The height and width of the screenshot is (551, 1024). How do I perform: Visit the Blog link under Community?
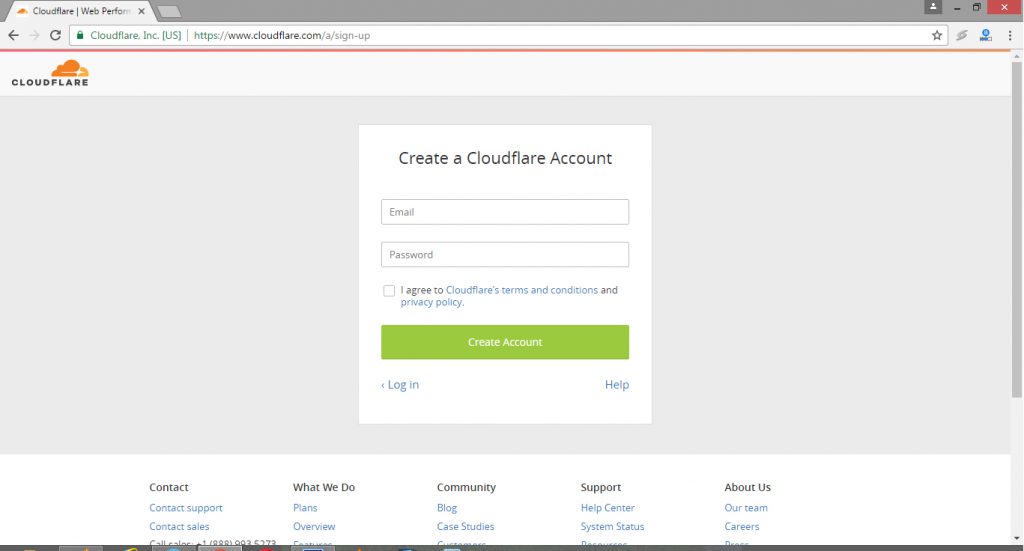pyautogui.click(x=447, y=508)
